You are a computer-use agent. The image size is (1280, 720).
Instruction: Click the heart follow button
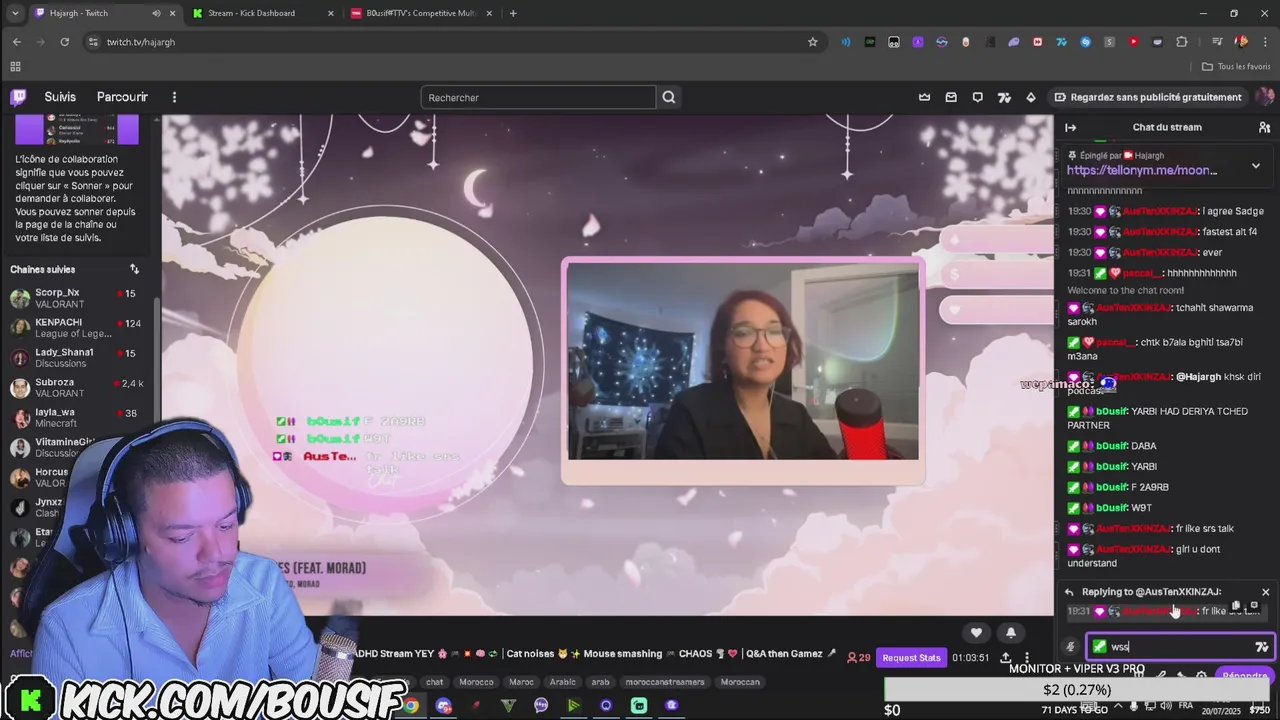976,632
